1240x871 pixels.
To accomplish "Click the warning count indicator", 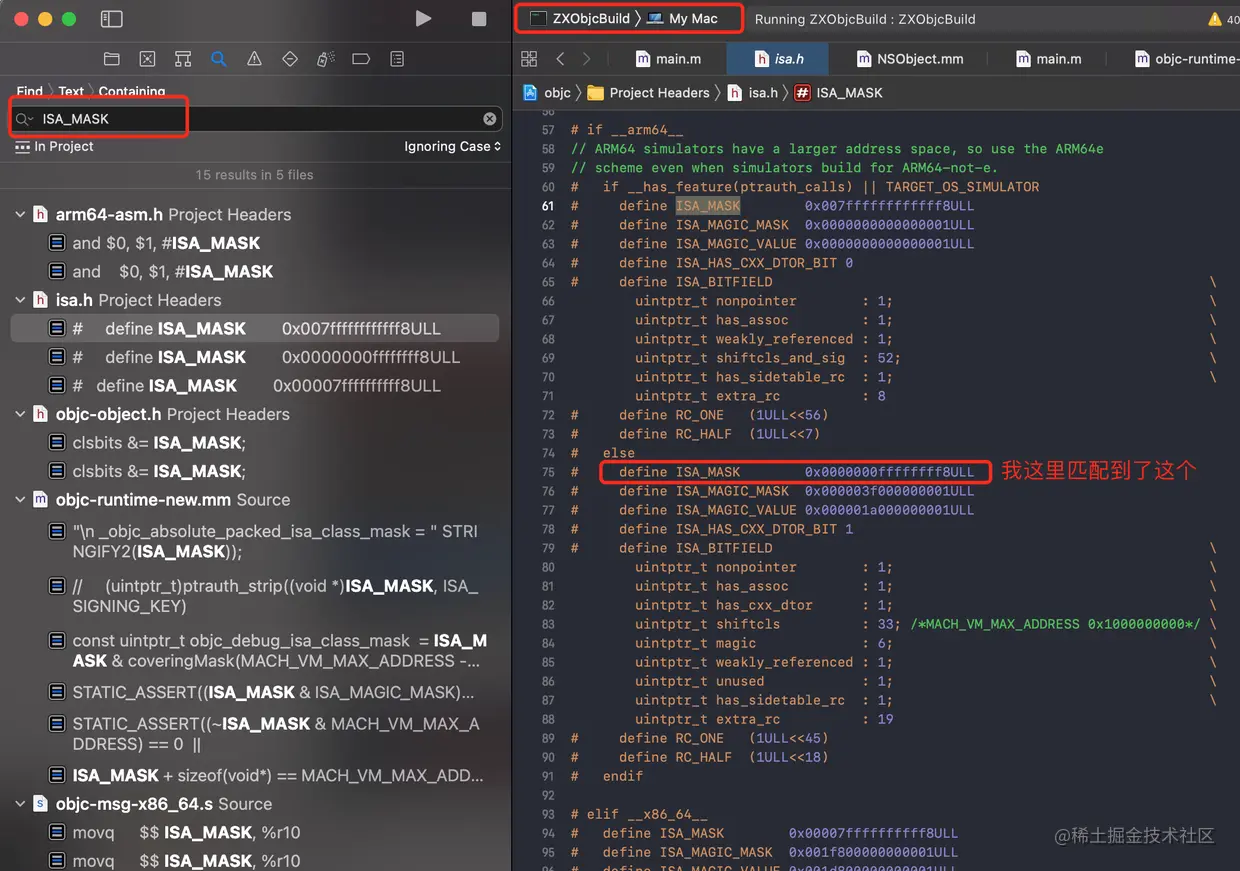I will (1224, 19).
